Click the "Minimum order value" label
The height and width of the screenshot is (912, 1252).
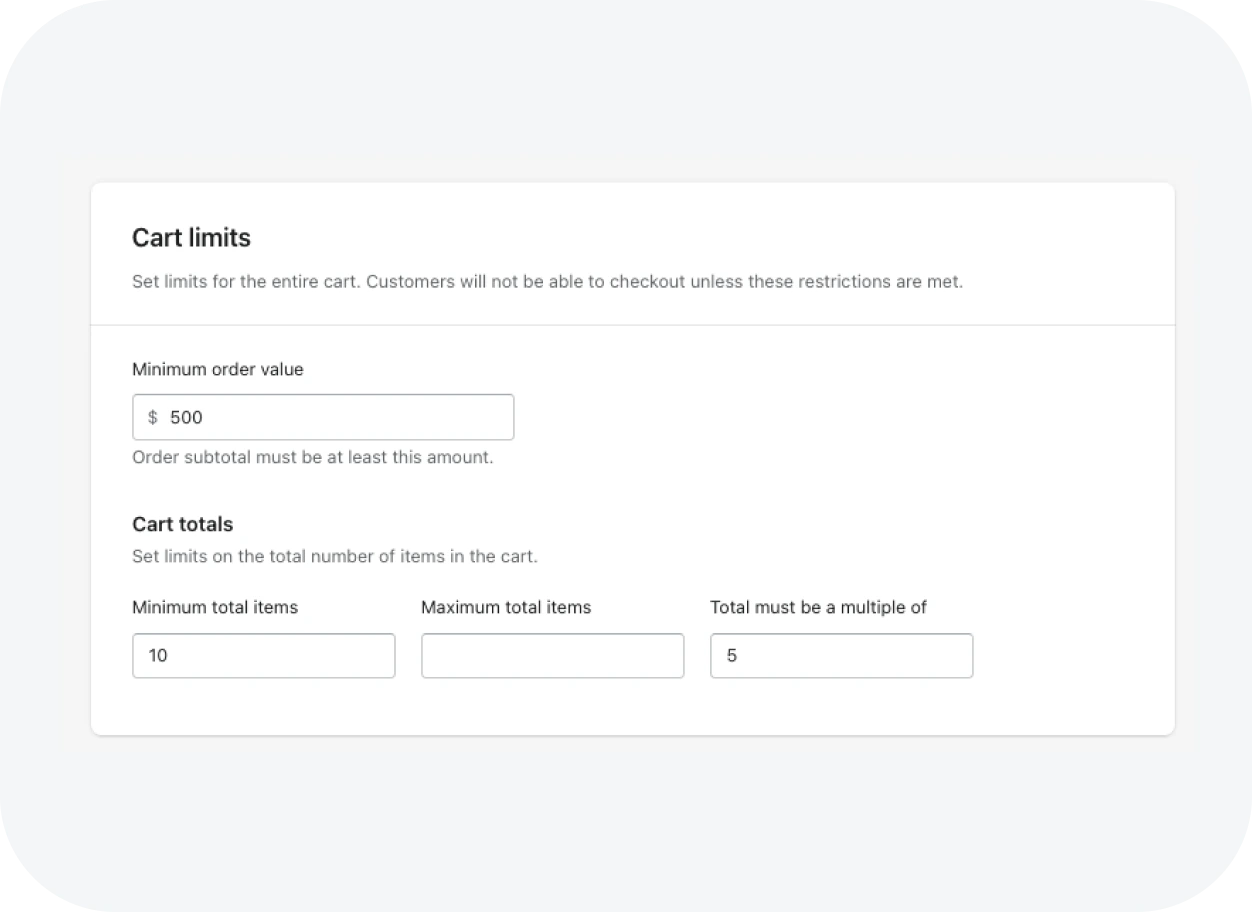click(x=218, y=369)
